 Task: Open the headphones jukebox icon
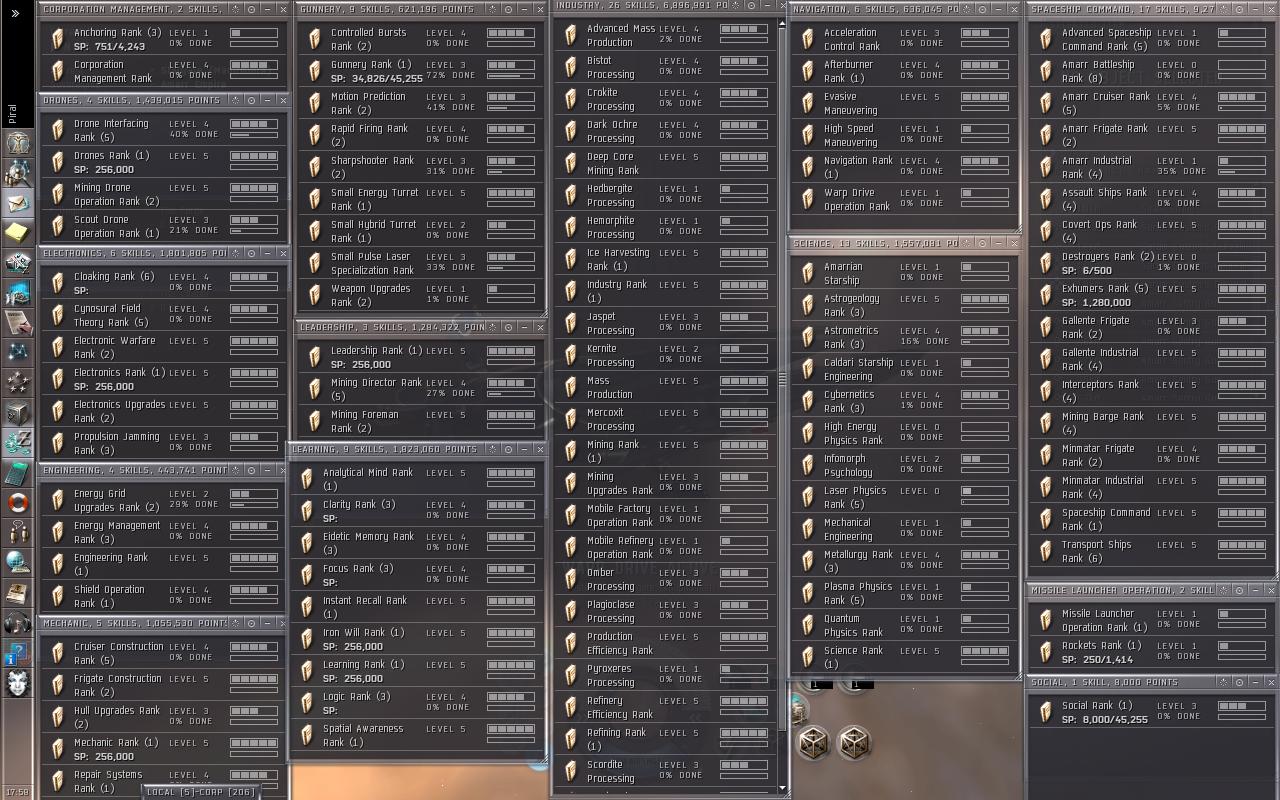click(x=18, y=624)
